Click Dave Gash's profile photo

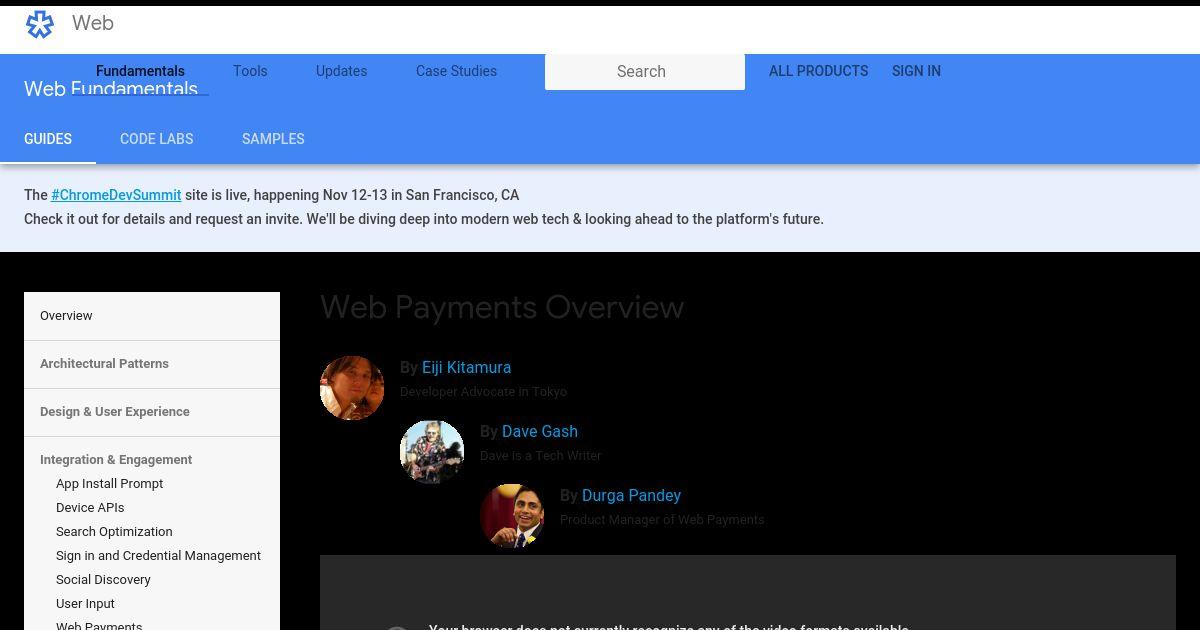432,452
